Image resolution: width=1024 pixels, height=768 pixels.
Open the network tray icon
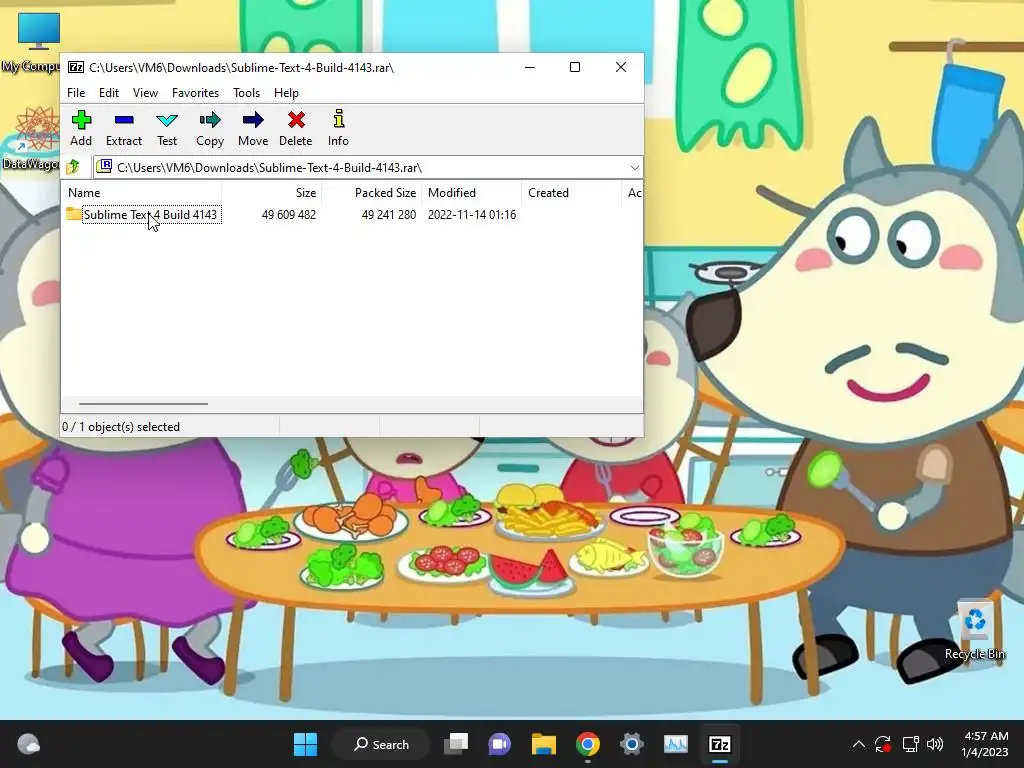pyautogui.click(x=910, y=744)
